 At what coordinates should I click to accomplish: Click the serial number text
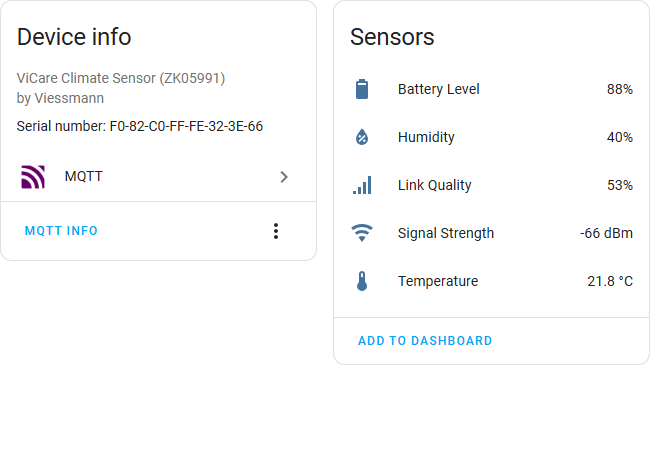point(140,126)
